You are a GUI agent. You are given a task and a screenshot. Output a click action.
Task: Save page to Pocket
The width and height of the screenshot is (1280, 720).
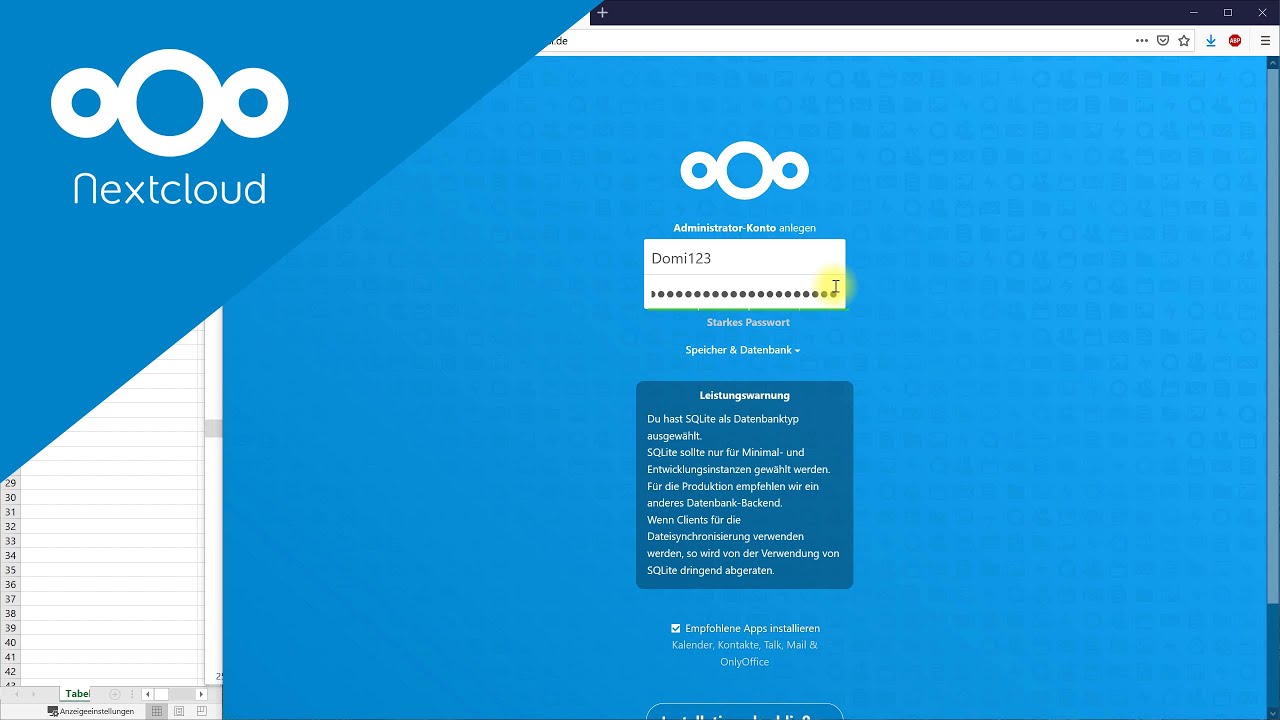click(1163, 41)
